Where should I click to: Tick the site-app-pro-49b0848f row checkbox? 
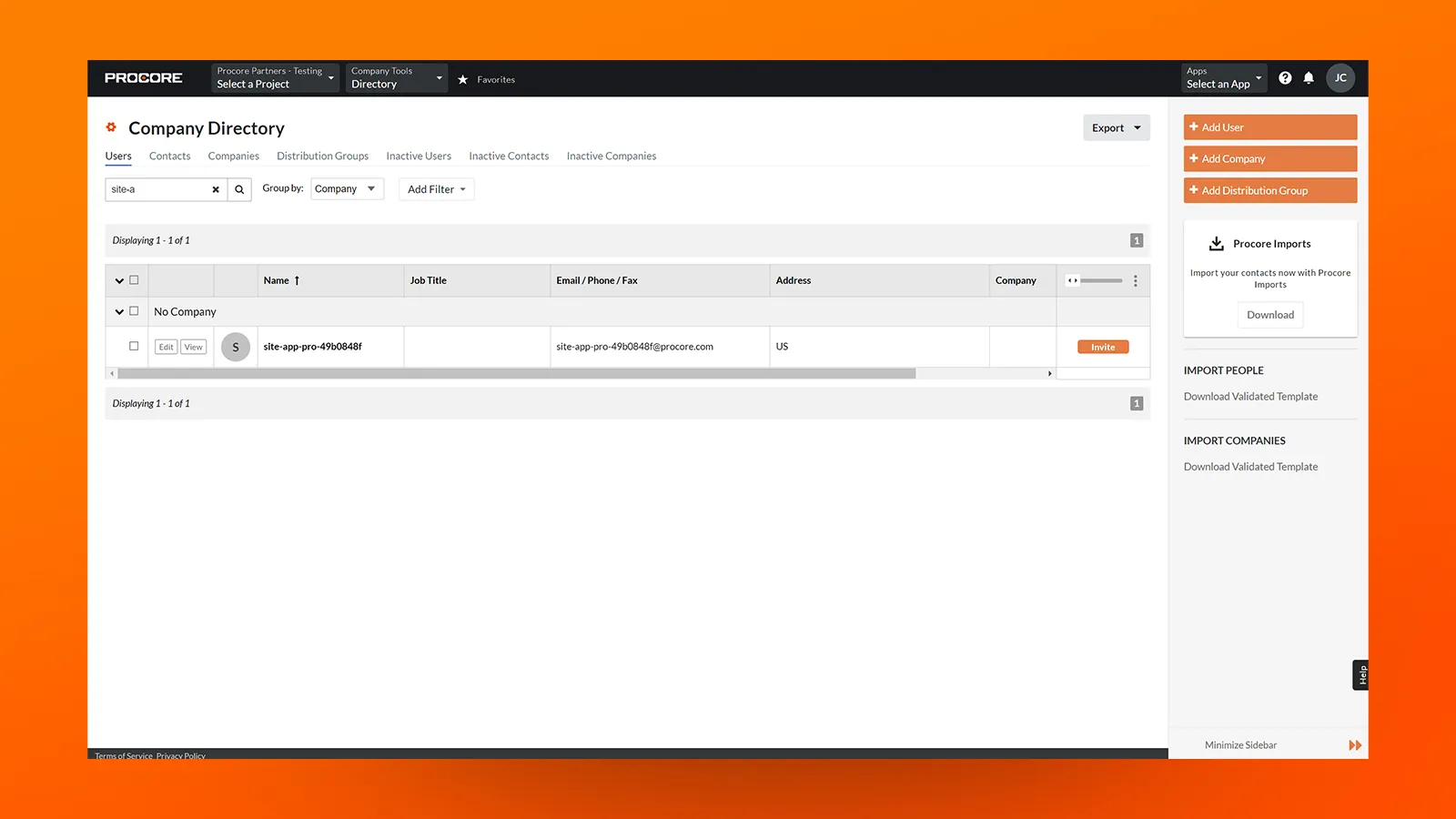point(134,347)
